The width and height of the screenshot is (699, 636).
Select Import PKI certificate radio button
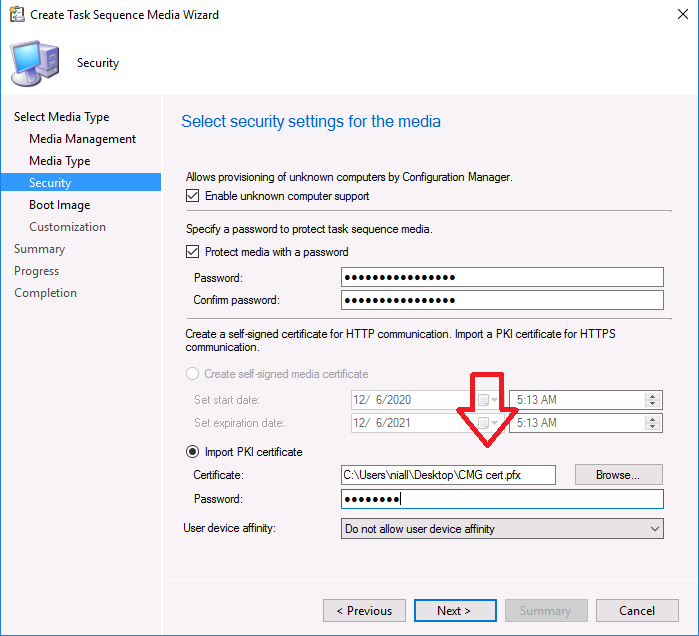[x=192, y=452]
